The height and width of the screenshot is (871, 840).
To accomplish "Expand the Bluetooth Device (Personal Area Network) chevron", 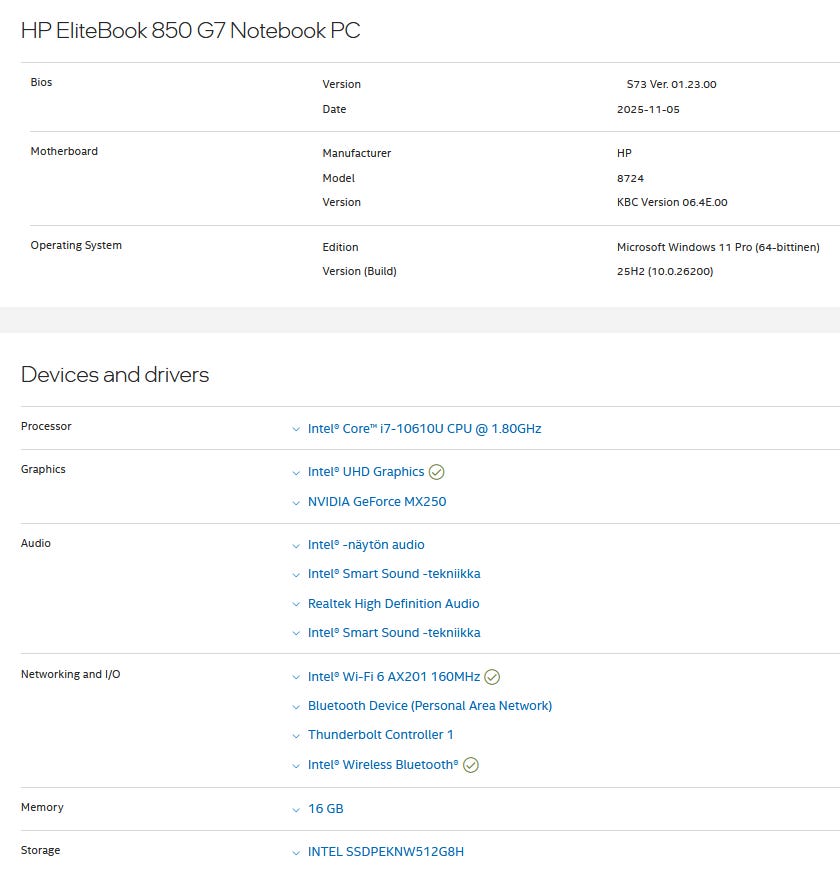I will 296,706.
